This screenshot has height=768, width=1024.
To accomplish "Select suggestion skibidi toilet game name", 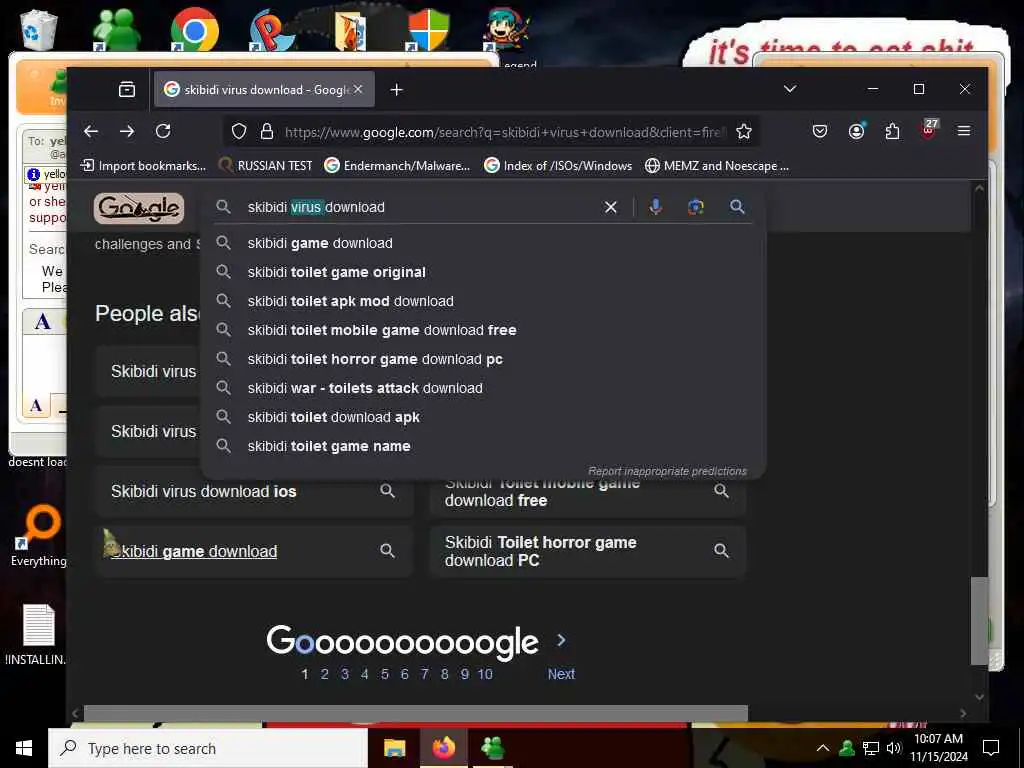I will coord(483,446).
